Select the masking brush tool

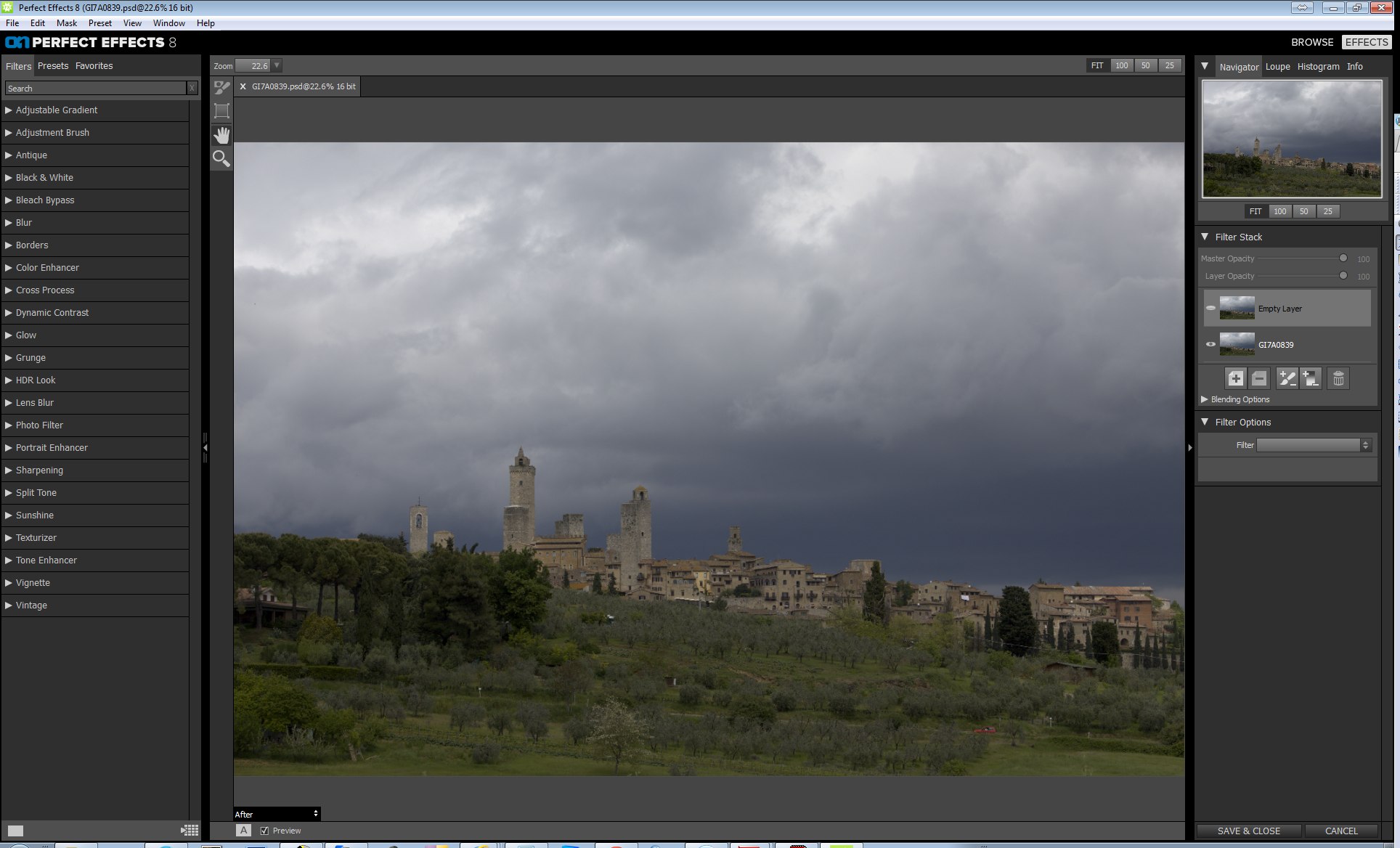click(221, 88)
